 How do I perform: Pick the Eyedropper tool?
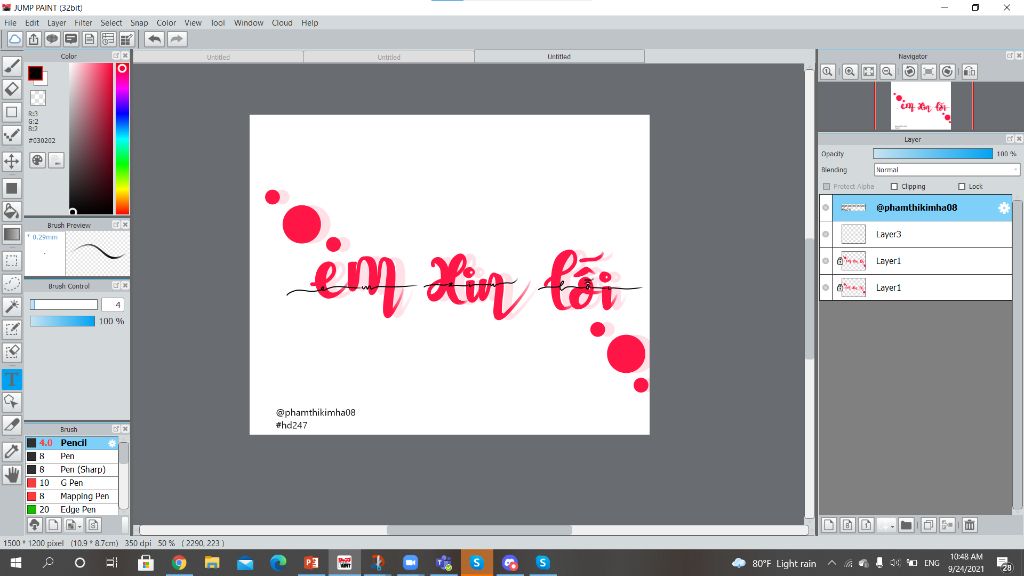12,451
